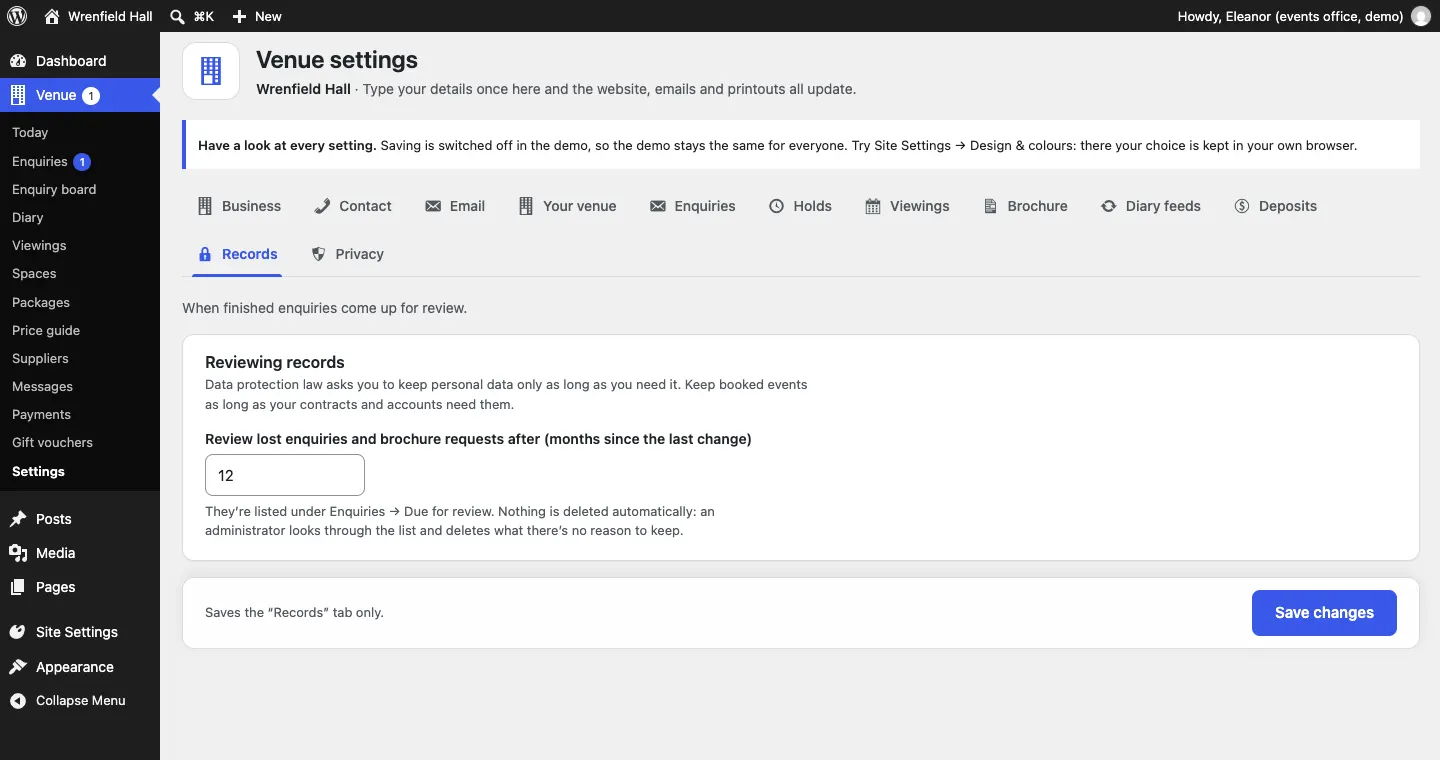Click the Collapse Menu arrow icon
The height and width of the screenshot is (760, 1440).
coord(18,701)
